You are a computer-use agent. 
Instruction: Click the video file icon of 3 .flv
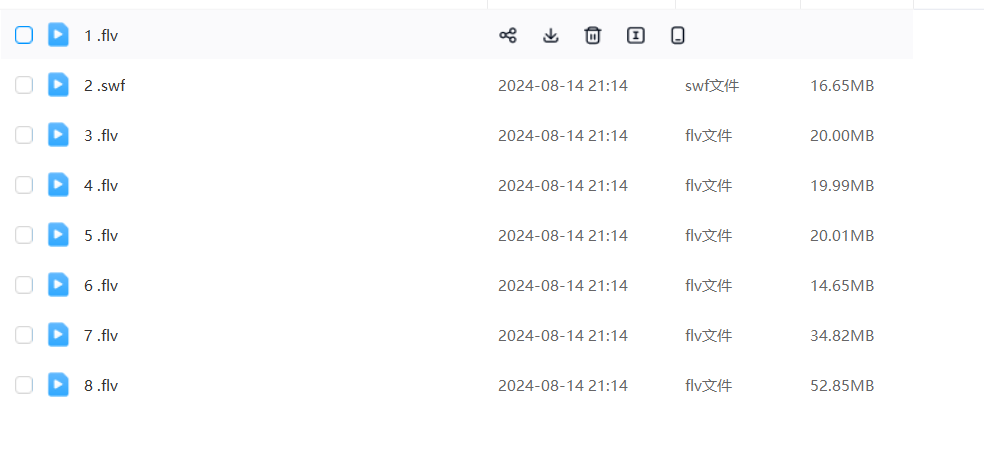click(x=59, y=135)
